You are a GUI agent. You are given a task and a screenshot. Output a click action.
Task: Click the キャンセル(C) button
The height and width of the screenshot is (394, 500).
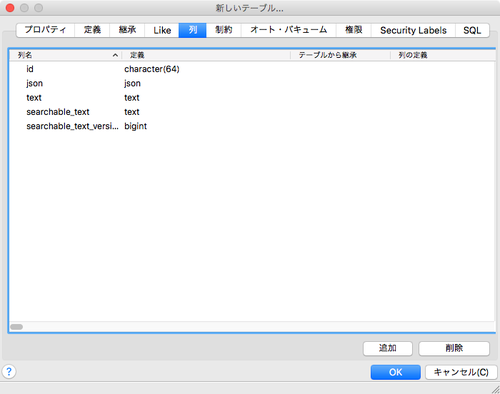461,372
